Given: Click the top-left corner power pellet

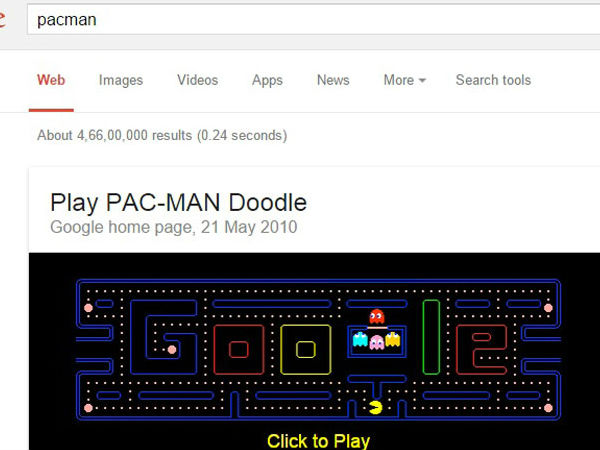Looking at the screenshot, I should 88,308.
